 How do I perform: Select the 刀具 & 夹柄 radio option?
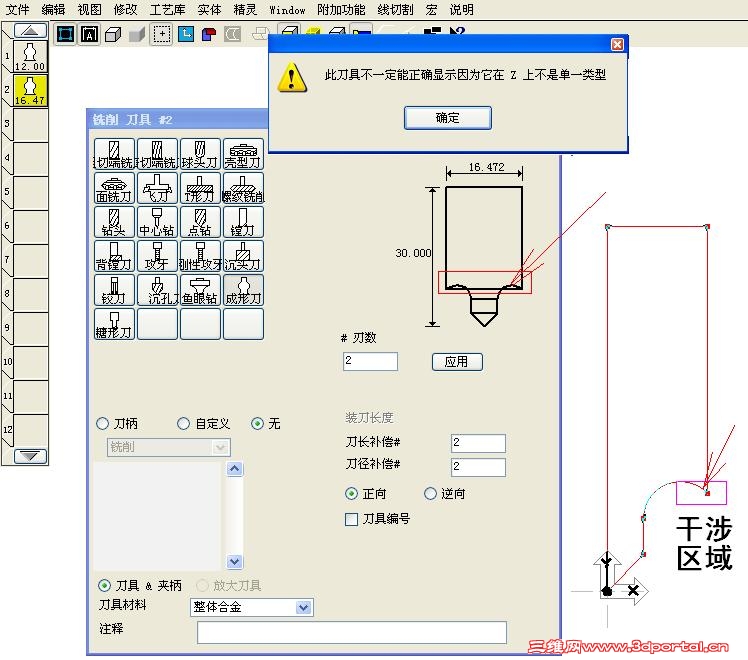pos(104,585)
